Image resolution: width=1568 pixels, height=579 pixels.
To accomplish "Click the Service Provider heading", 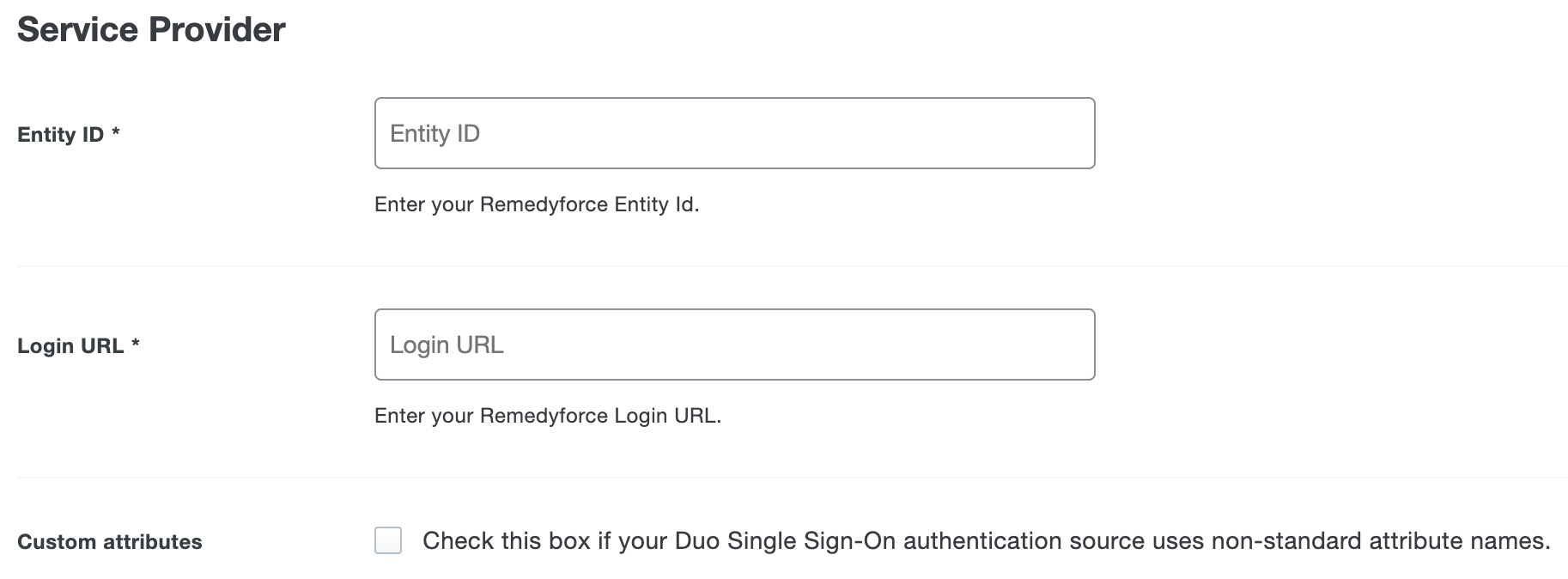I will (x=151, y=30).
